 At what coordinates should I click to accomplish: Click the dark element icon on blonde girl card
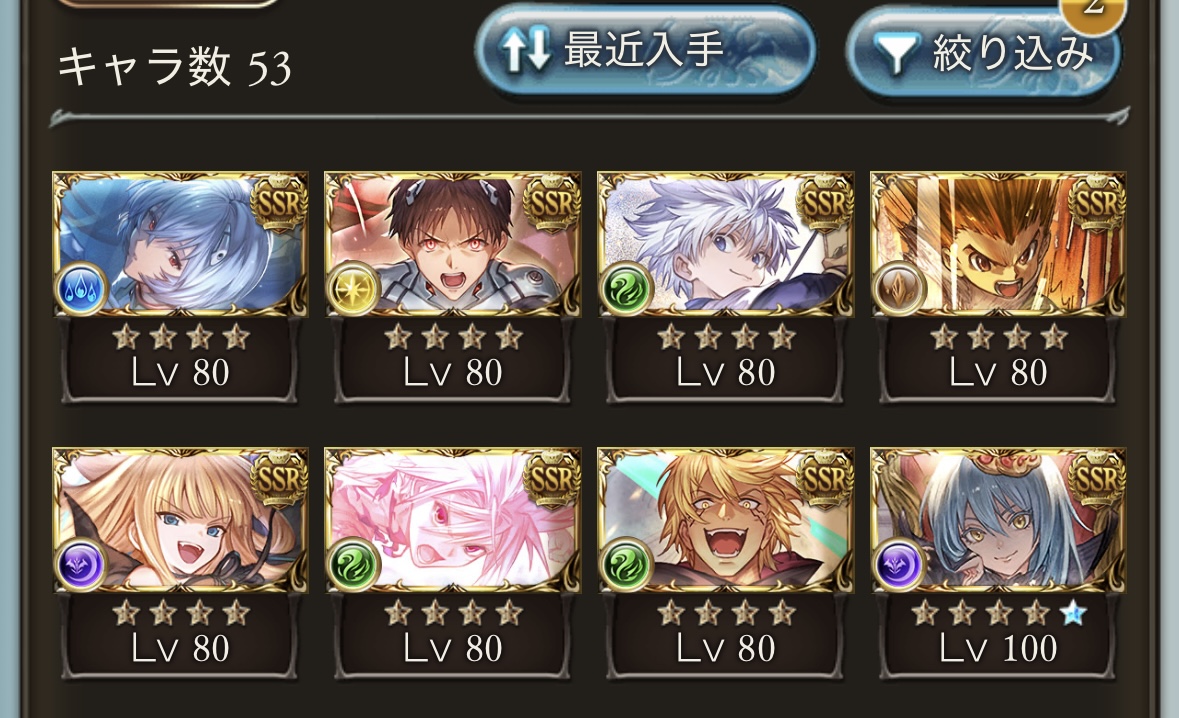80,565
